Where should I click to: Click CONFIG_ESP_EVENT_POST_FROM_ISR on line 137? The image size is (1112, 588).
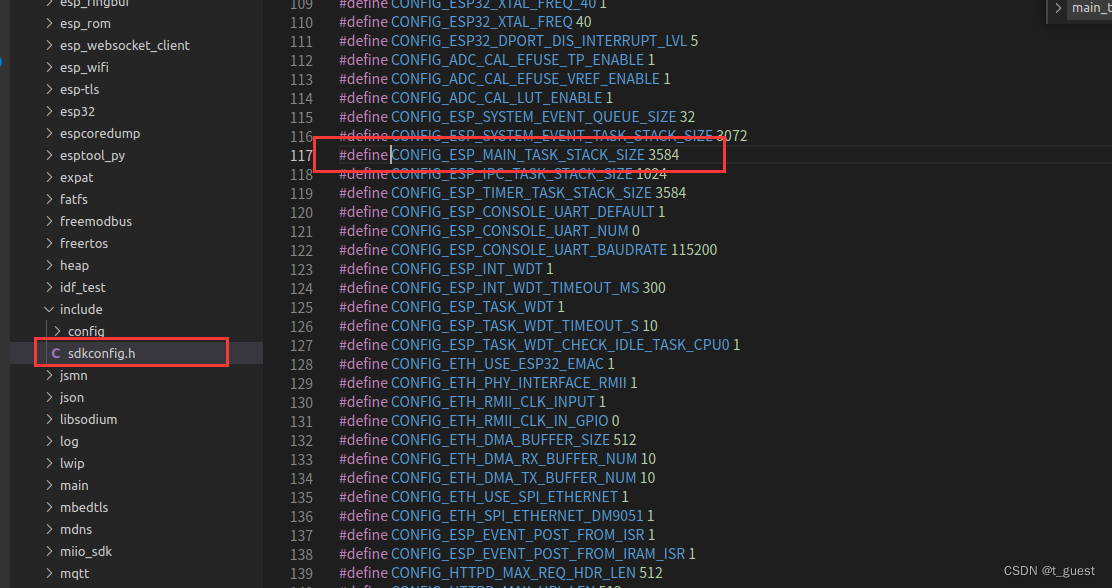518,535
